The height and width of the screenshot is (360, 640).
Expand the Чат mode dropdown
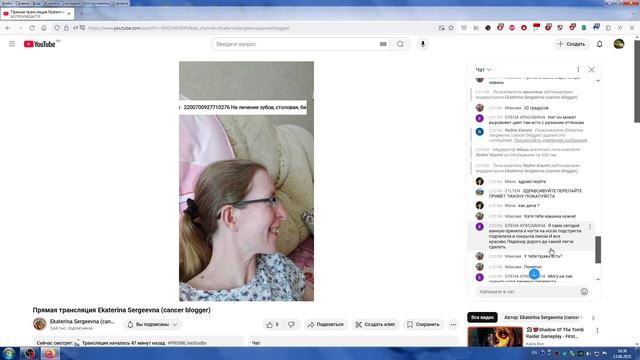(x=483, y=70)
